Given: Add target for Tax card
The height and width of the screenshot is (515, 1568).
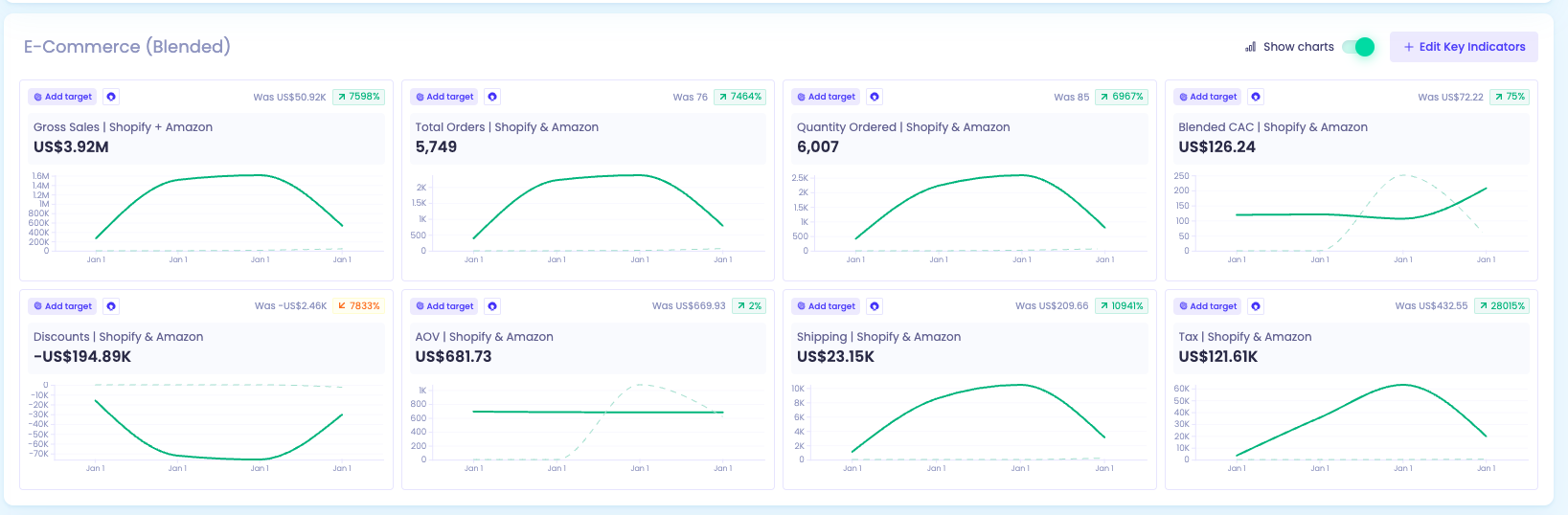Looking at the screenshot, I should click(1208, 306).
